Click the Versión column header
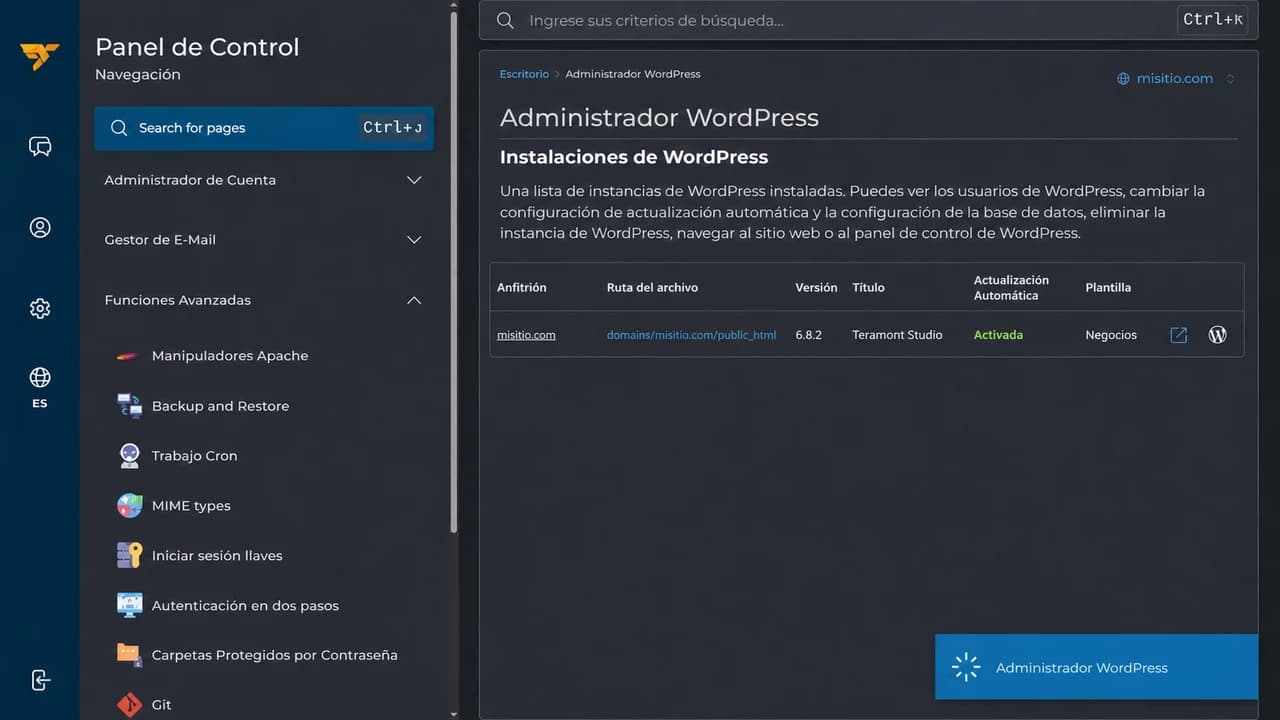The height and width of the screenshot is (720, 1280). coord(816,287)
